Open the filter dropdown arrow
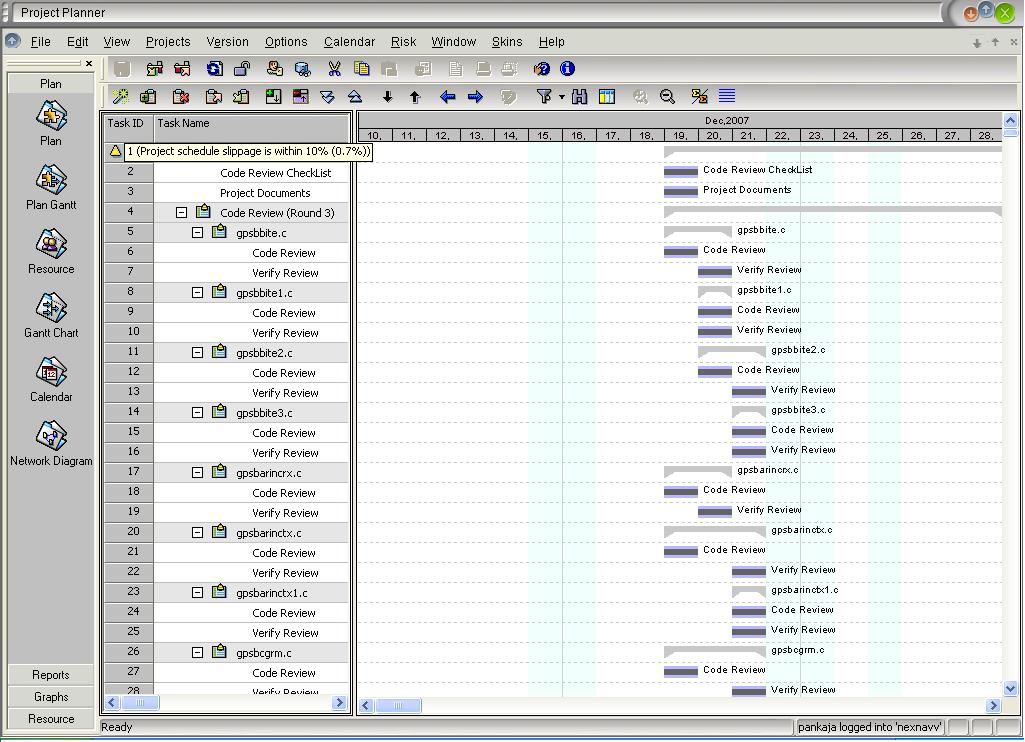 (x=562, y=97)
